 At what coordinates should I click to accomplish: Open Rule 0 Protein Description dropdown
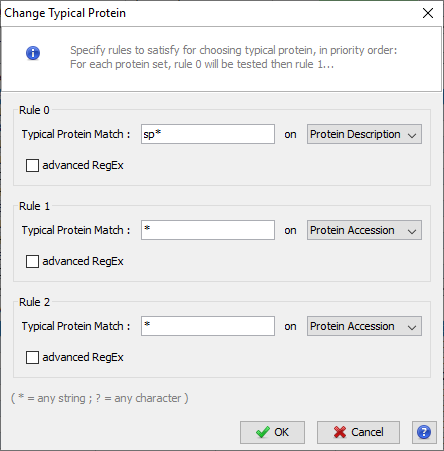point(364,134)
